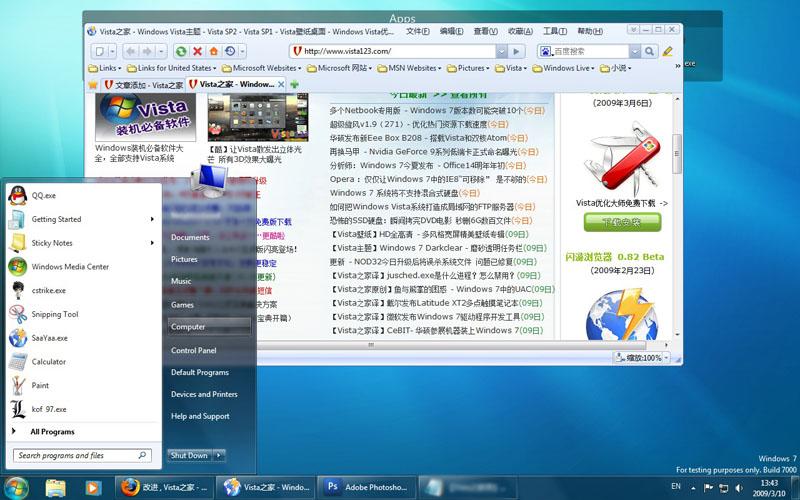Expand the Shut Down options arrow

[x=220, y=455]
